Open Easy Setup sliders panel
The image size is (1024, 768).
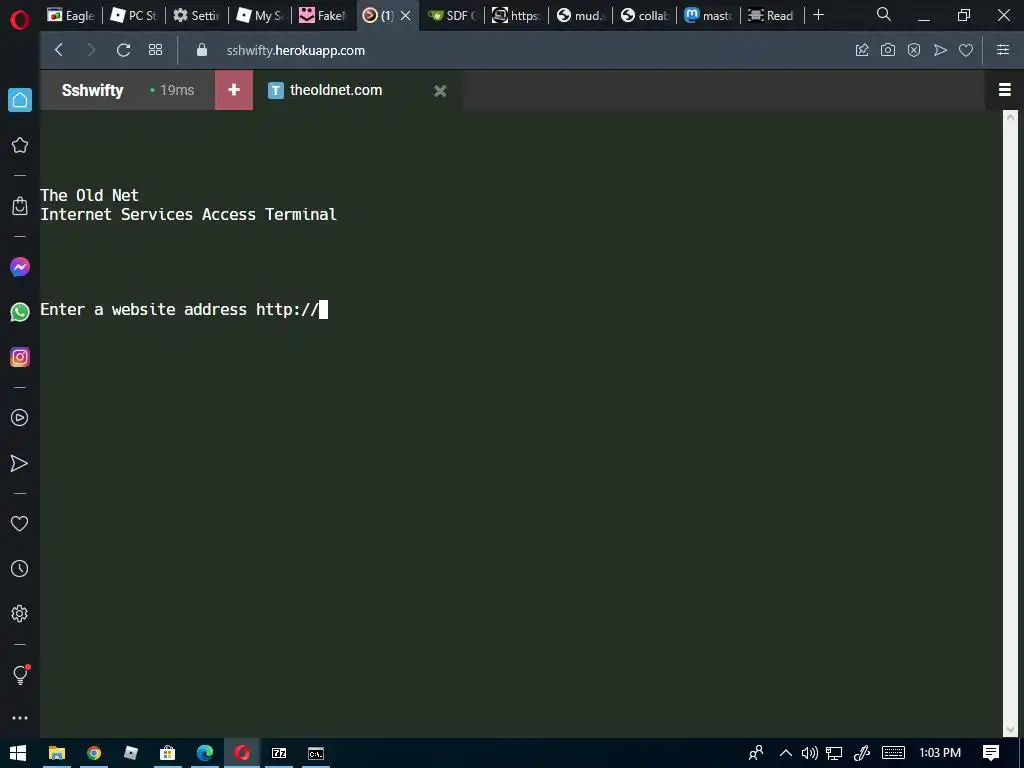tap(1003, 50)
